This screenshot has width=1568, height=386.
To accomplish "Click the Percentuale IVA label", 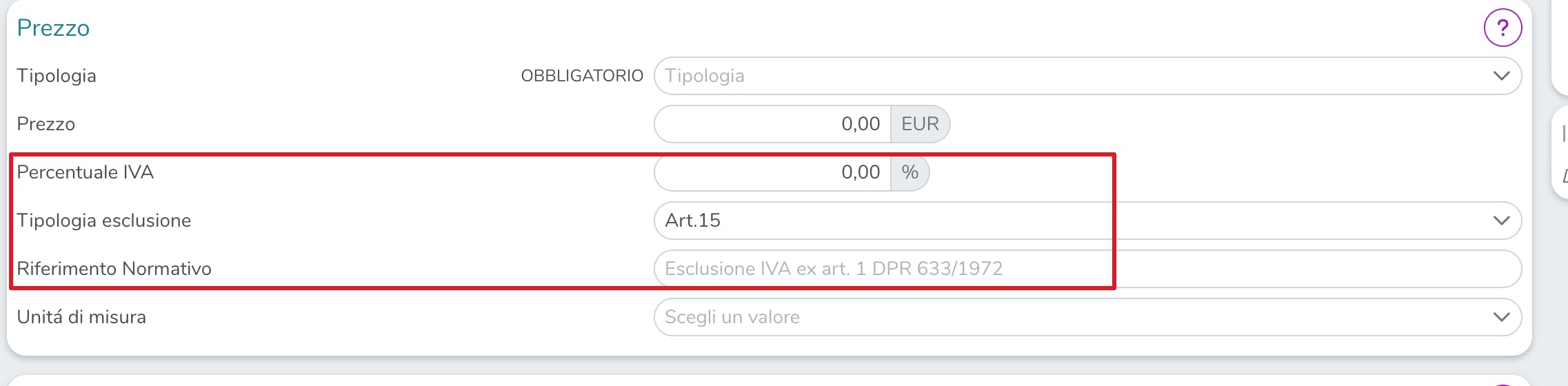I will point(85,172).
